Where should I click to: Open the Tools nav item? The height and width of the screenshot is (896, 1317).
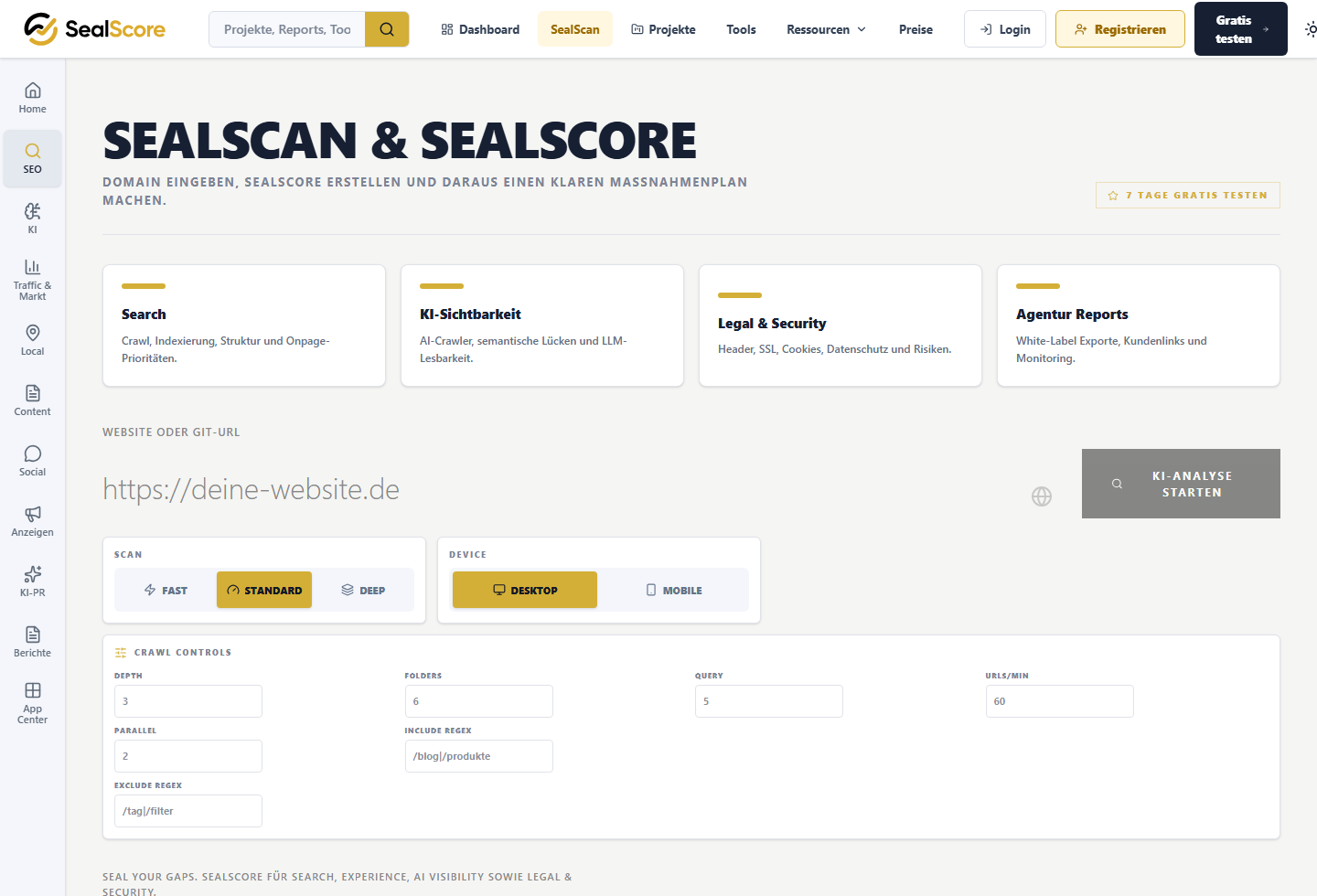click(742, 29)
